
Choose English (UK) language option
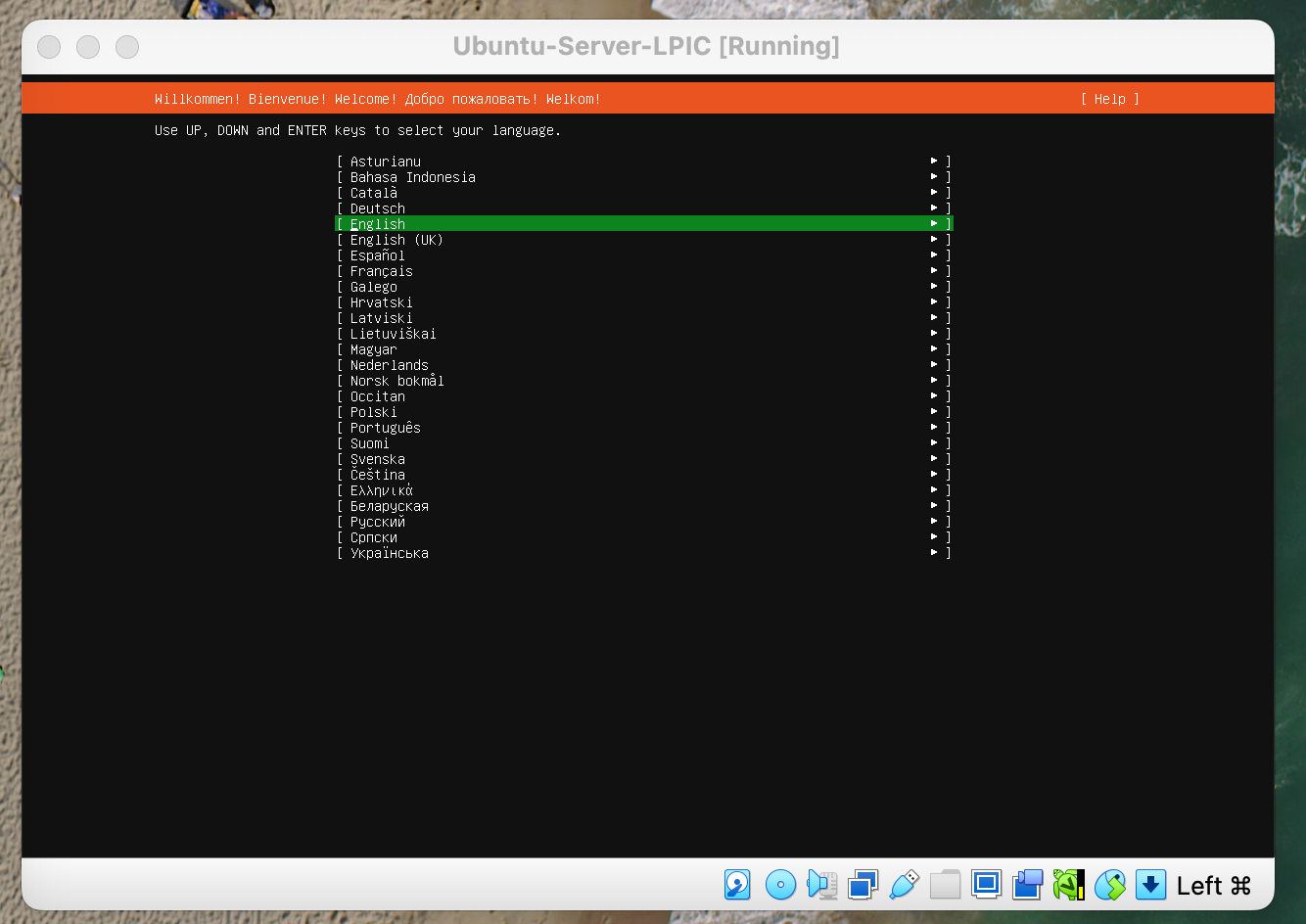[643, 239]
